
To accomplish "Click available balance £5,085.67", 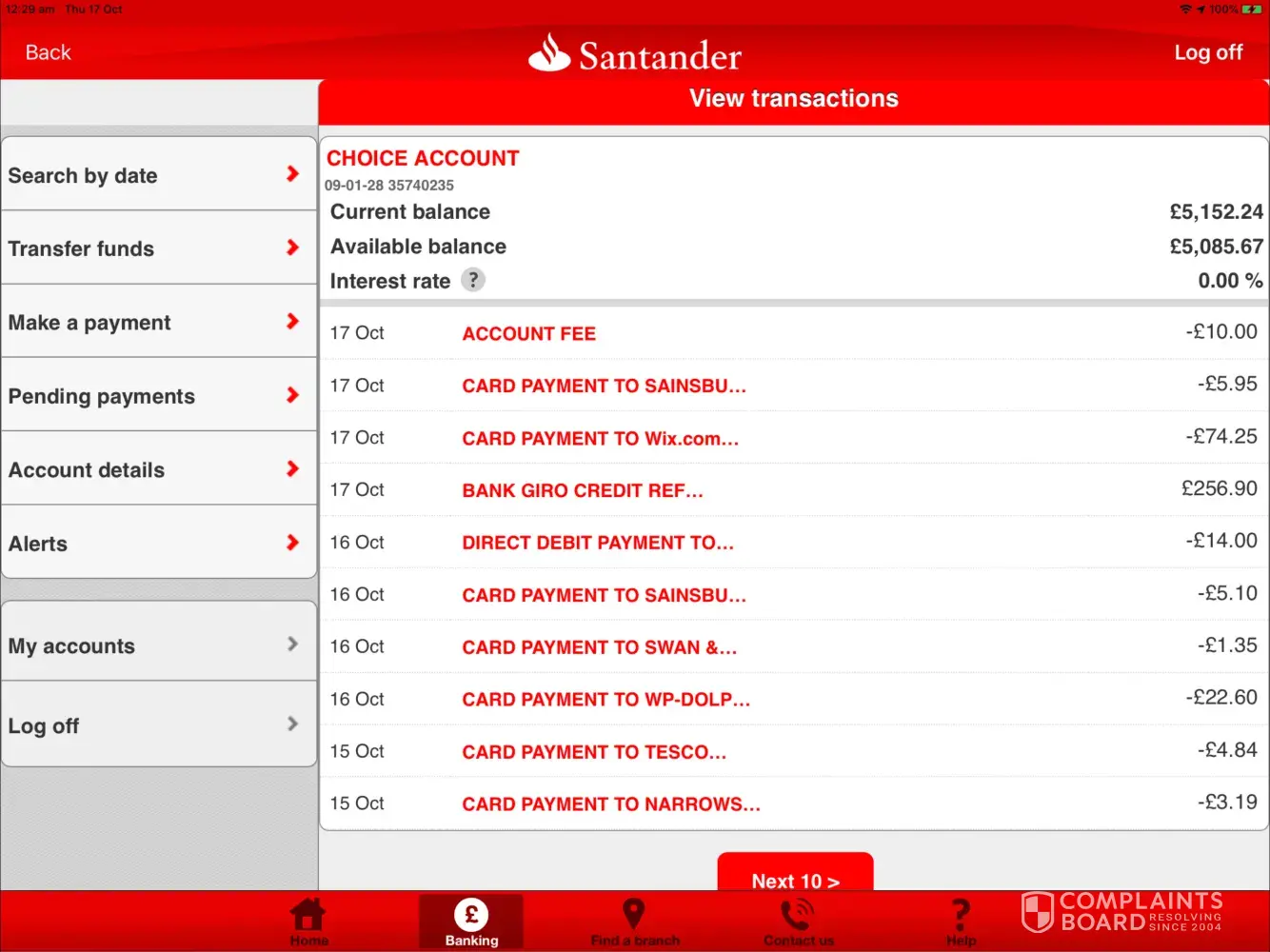I will 1216,246.
